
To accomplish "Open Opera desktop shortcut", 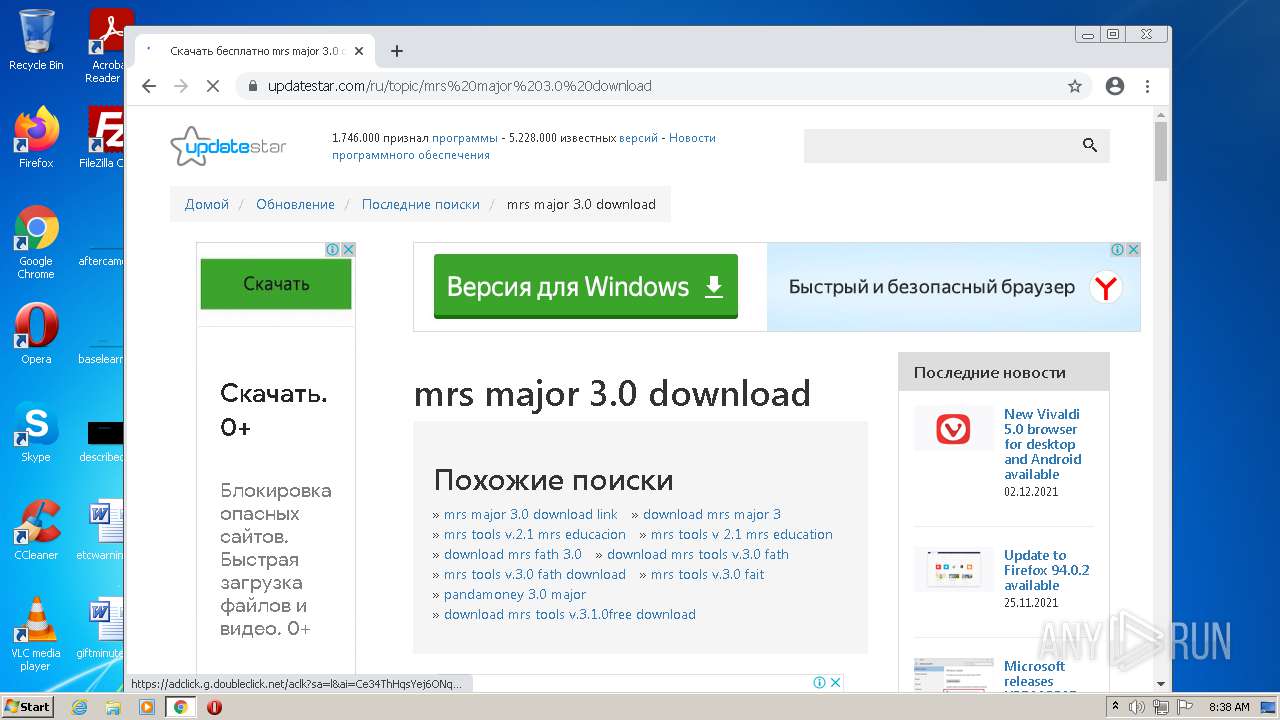I will 36,334.
